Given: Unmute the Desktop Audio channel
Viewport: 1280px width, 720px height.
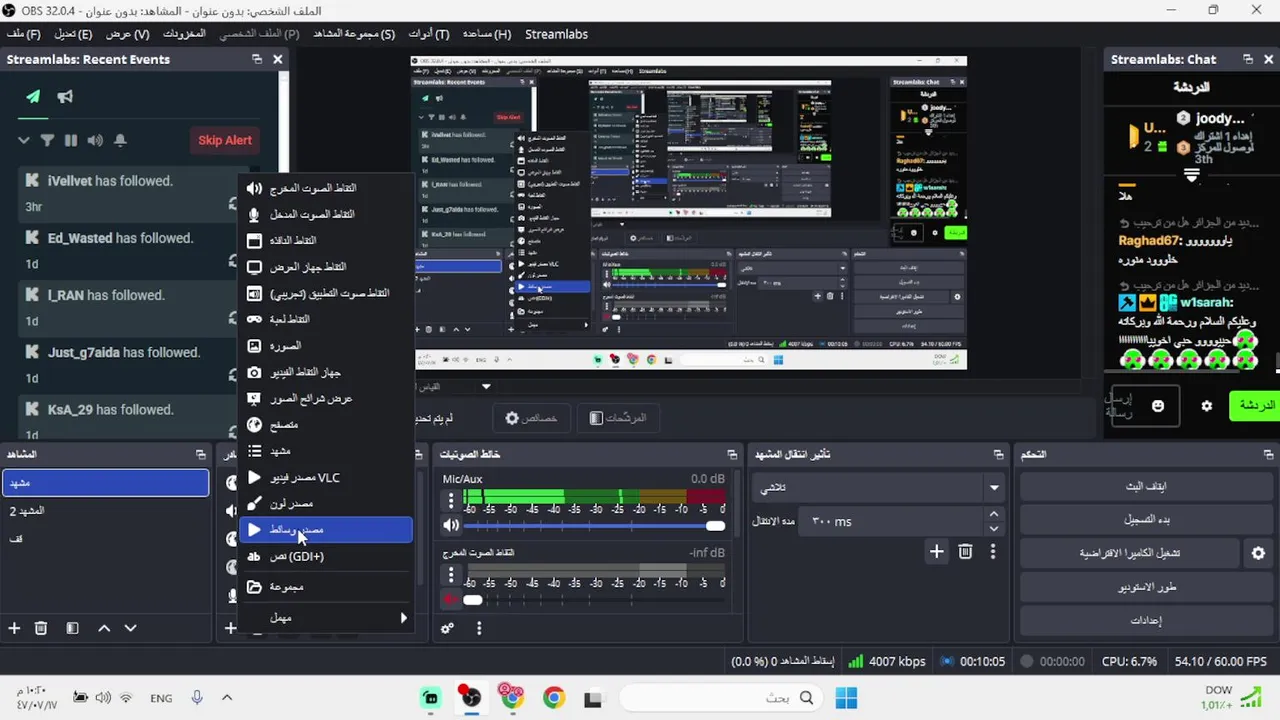Looking at the screenshot, I should (x=452, y=599).
